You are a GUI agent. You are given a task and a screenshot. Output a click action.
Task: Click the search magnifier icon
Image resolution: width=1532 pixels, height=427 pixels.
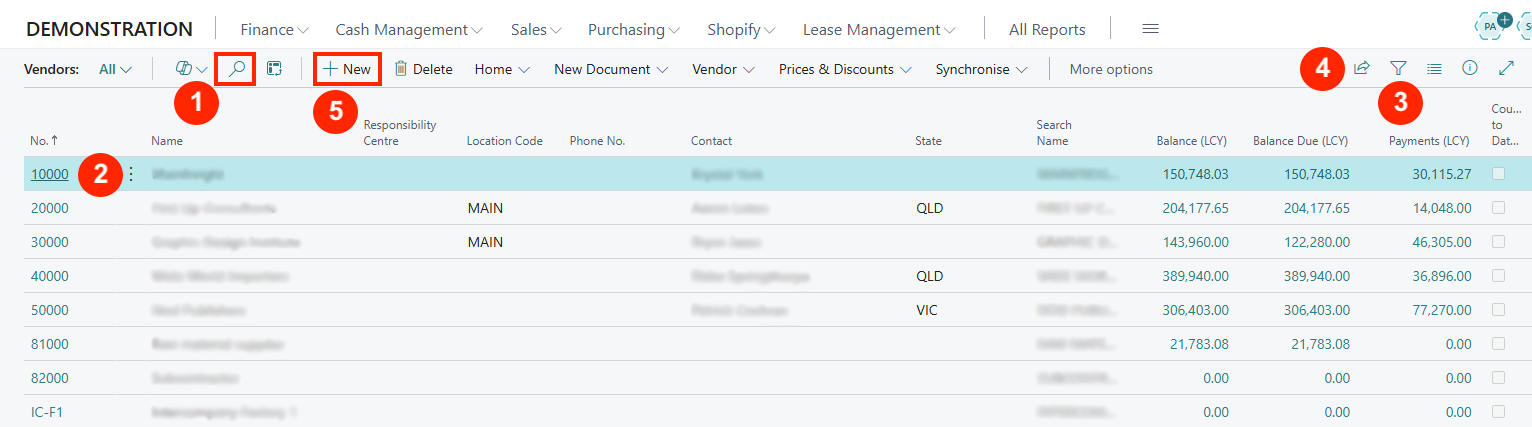(237, 69)
